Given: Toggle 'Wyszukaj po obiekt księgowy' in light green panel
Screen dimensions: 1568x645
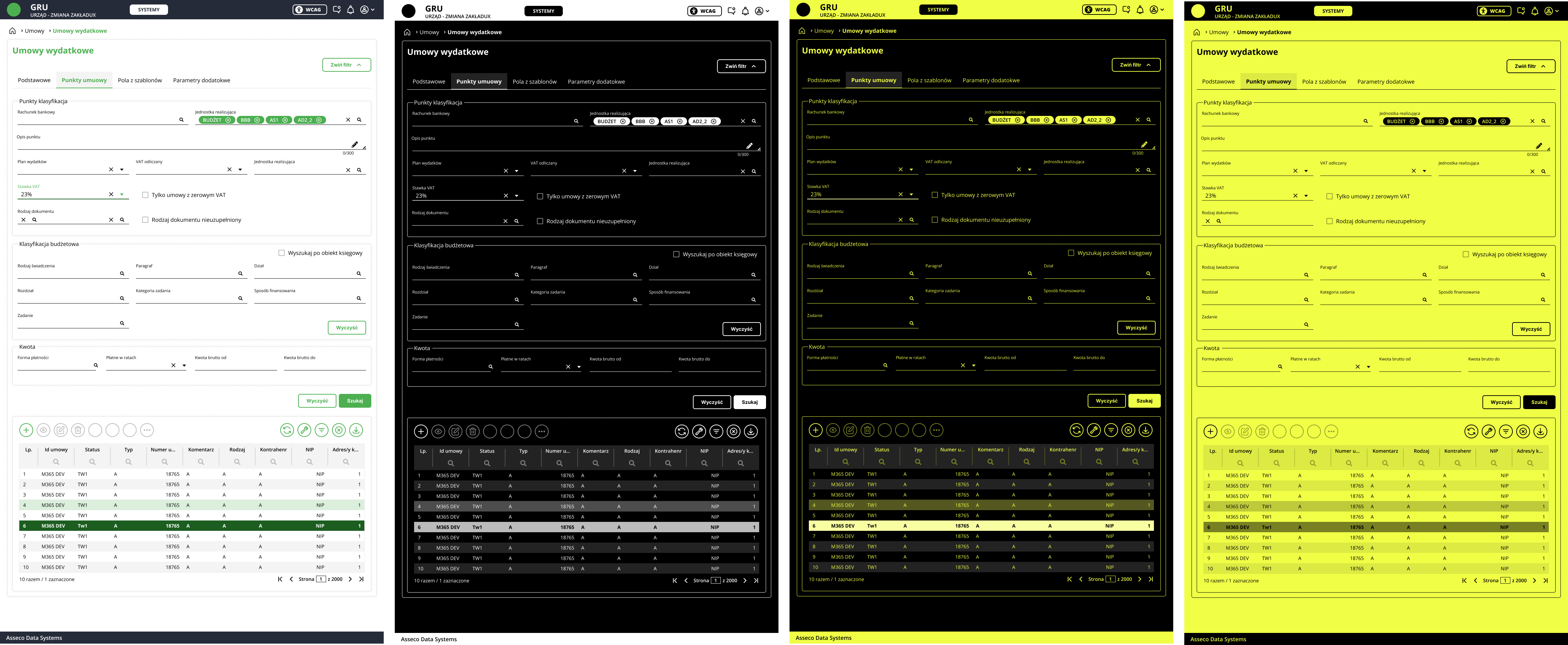Looking at the screenshot, I should point(281,252).
